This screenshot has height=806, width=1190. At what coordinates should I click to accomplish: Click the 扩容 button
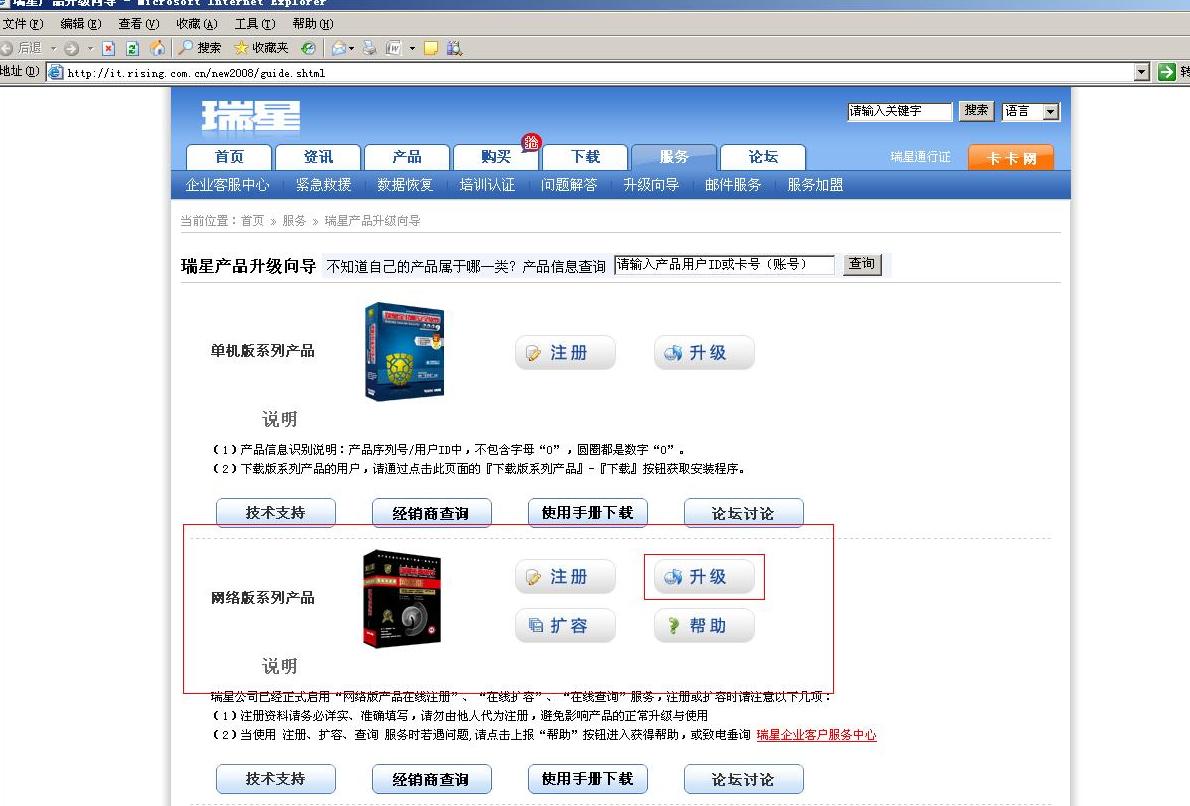coord(565,626)
